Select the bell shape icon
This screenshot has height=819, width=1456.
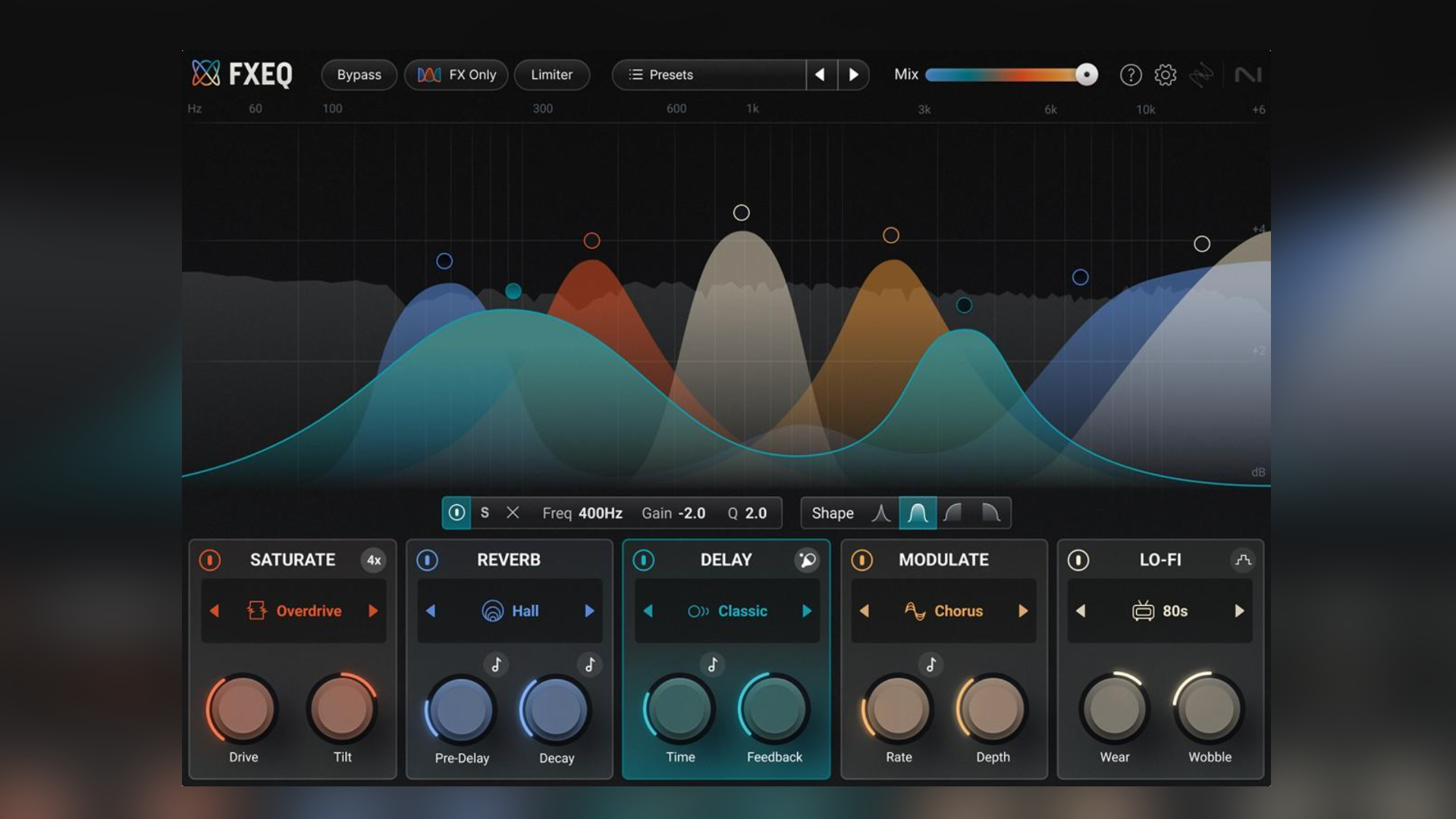(x=918, y=513)
